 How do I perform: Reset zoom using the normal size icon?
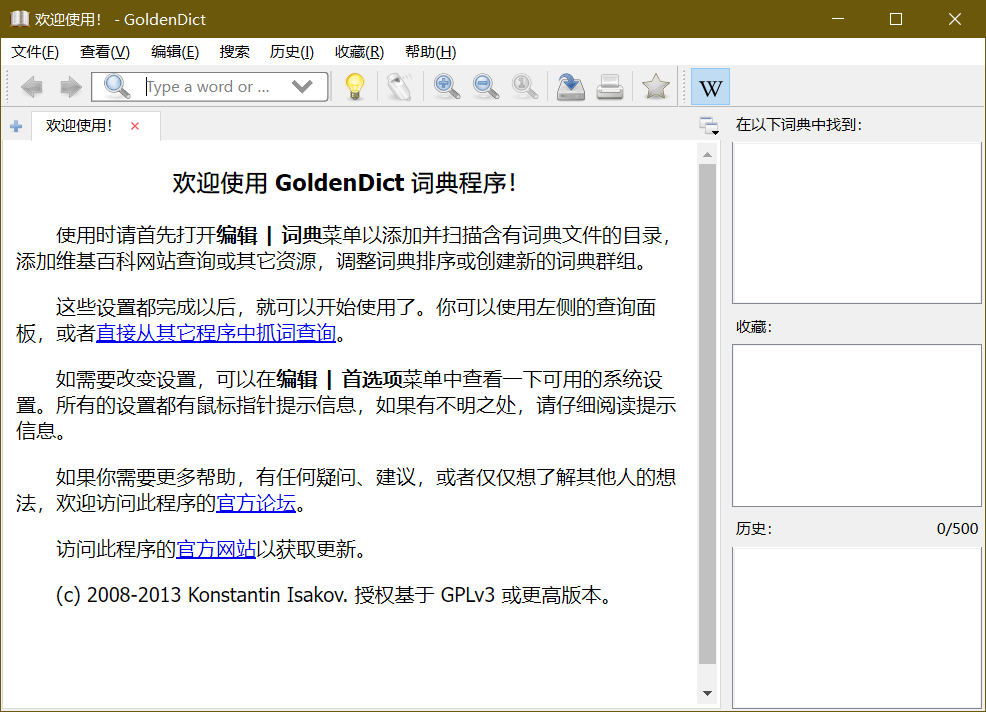(x=524, y=86)
